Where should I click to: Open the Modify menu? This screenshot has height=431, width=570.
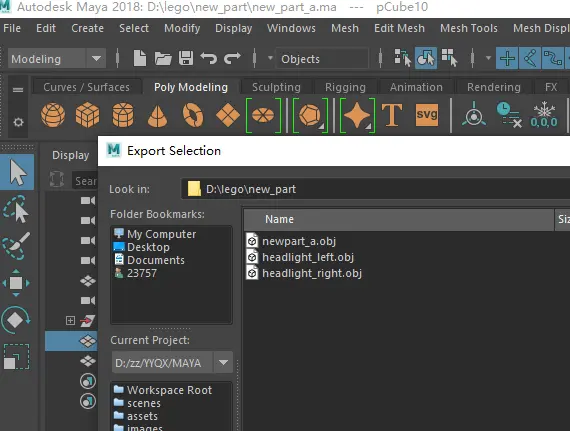[182, 28]
